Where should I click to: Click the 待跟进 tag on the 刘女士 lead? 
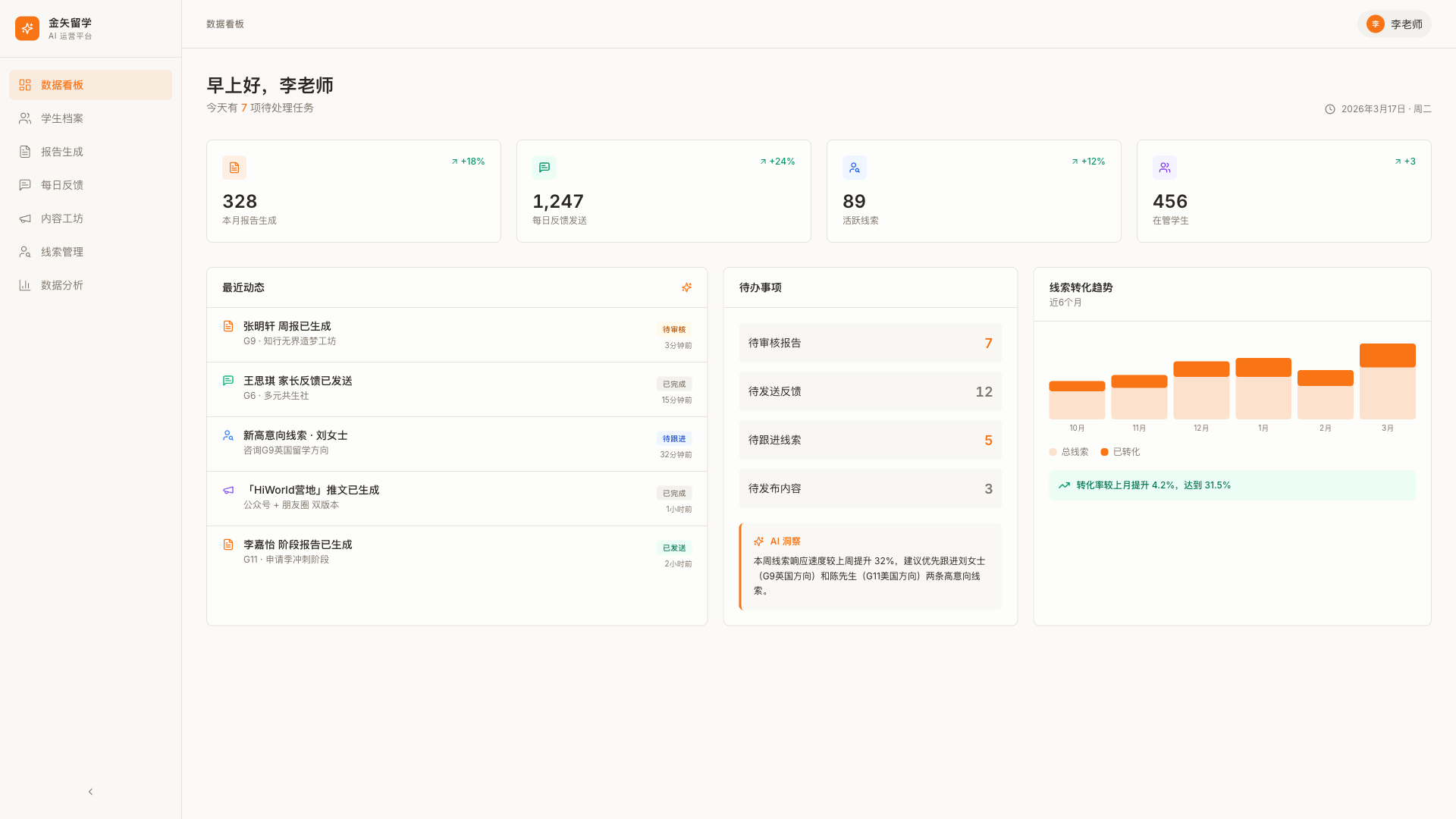coord(673,438)
